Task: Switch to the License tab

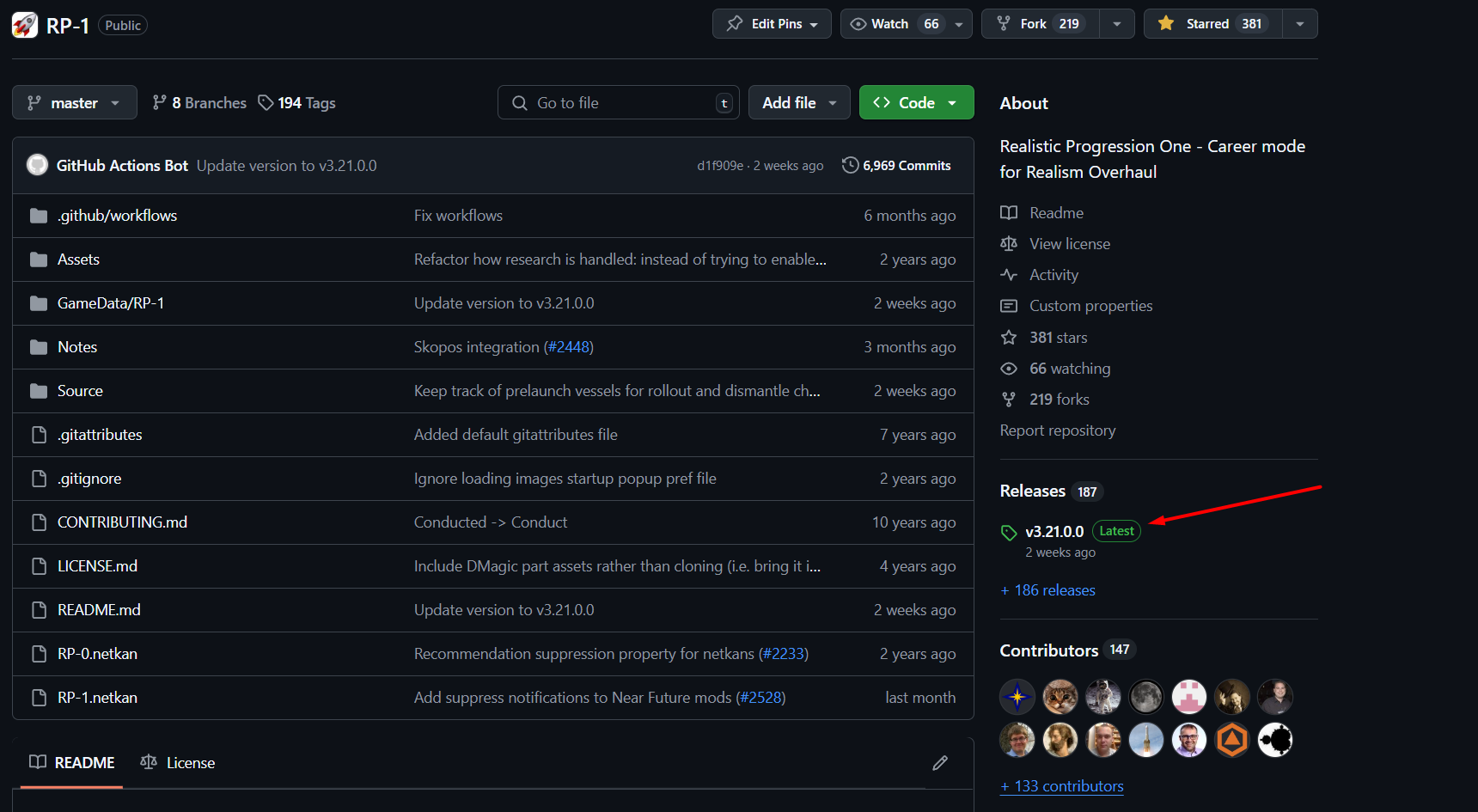Action: click(x=178, y=763)
